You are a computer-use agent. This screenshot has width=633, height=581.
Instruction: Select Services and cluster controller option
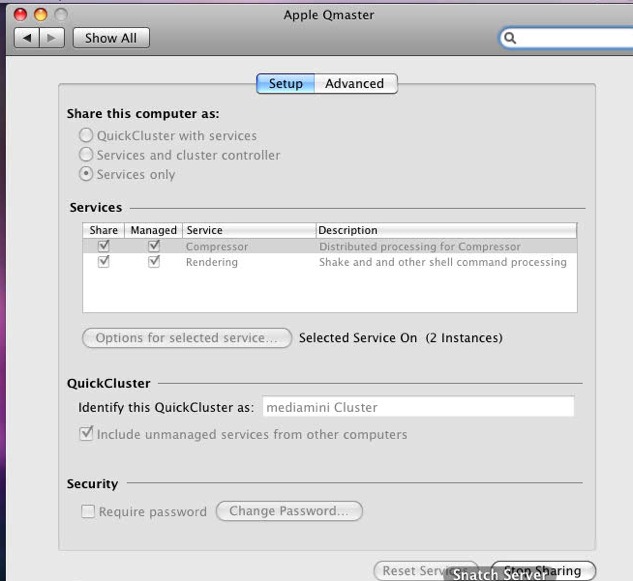pos(86,155)
